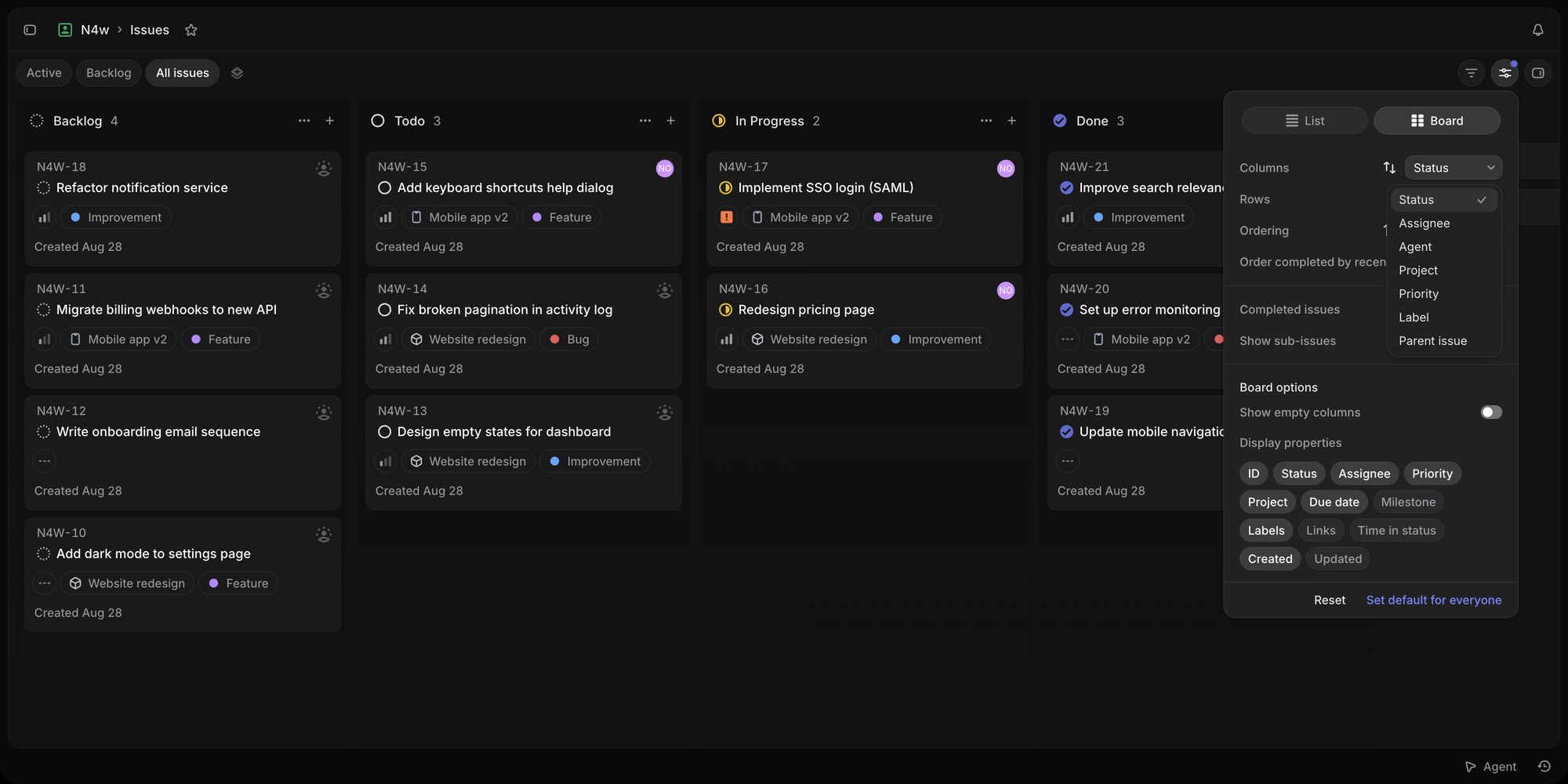
Task: Open the Columns Status dropdown
Action: click(1454, 168)
